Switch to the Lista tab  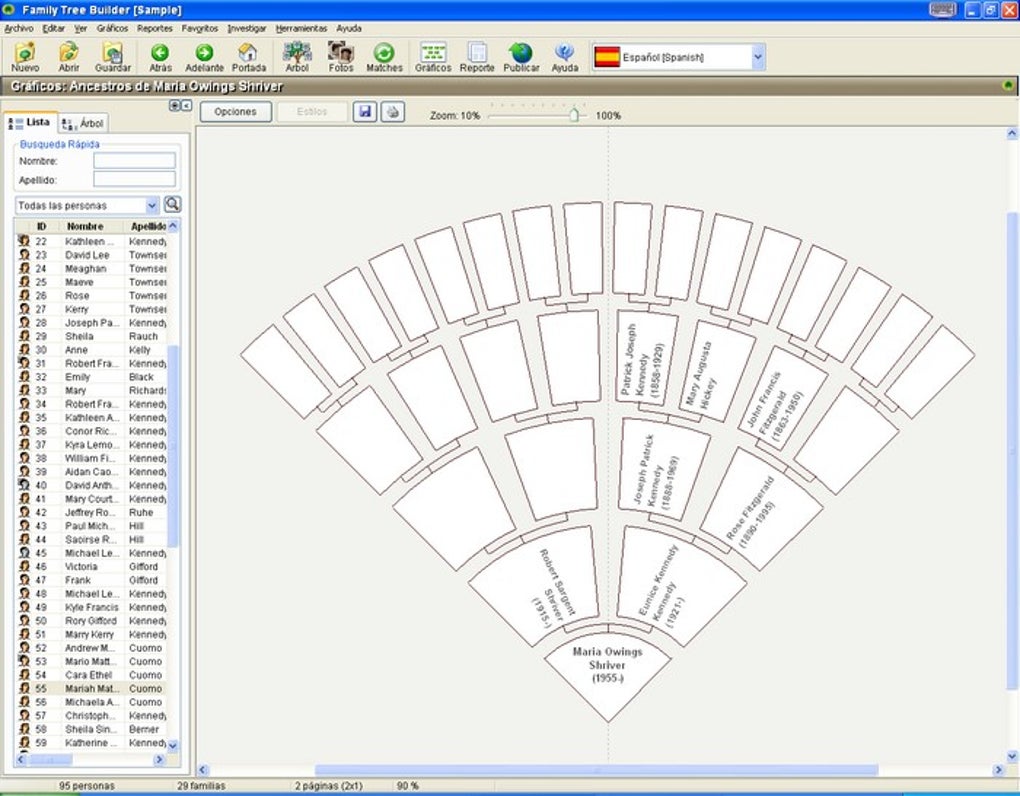pos(31,122)
